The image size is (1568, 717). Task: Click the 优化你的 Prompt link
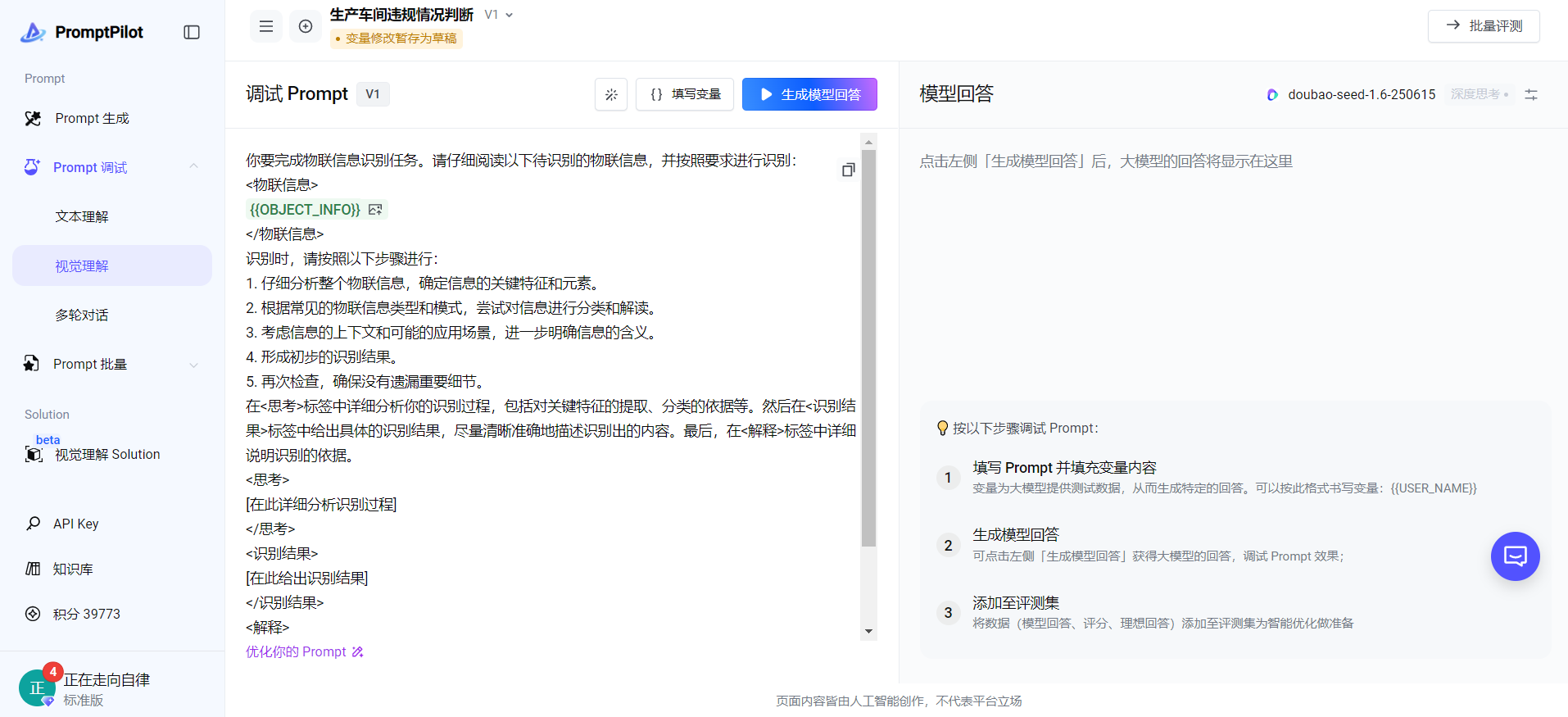pyautogui.click(x=304, y=651)
